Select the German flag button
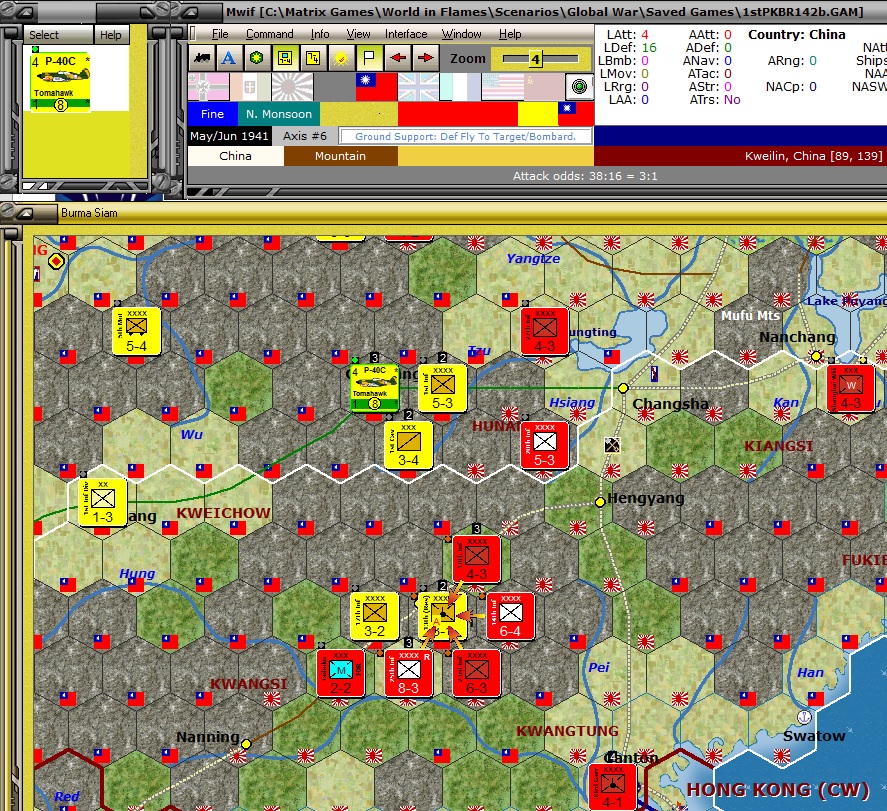 pos(209,87)
